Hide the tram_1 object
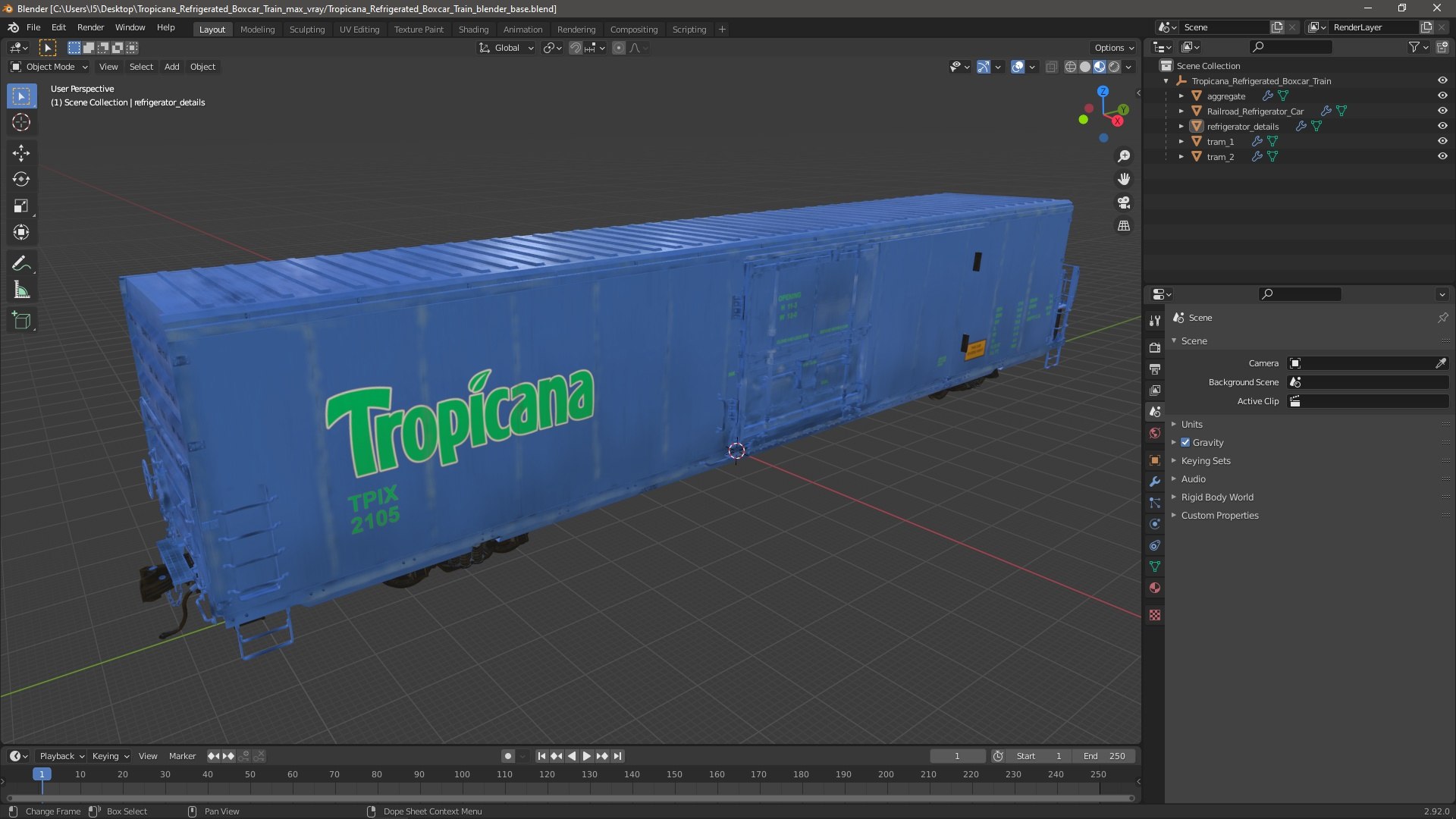 1442,141
